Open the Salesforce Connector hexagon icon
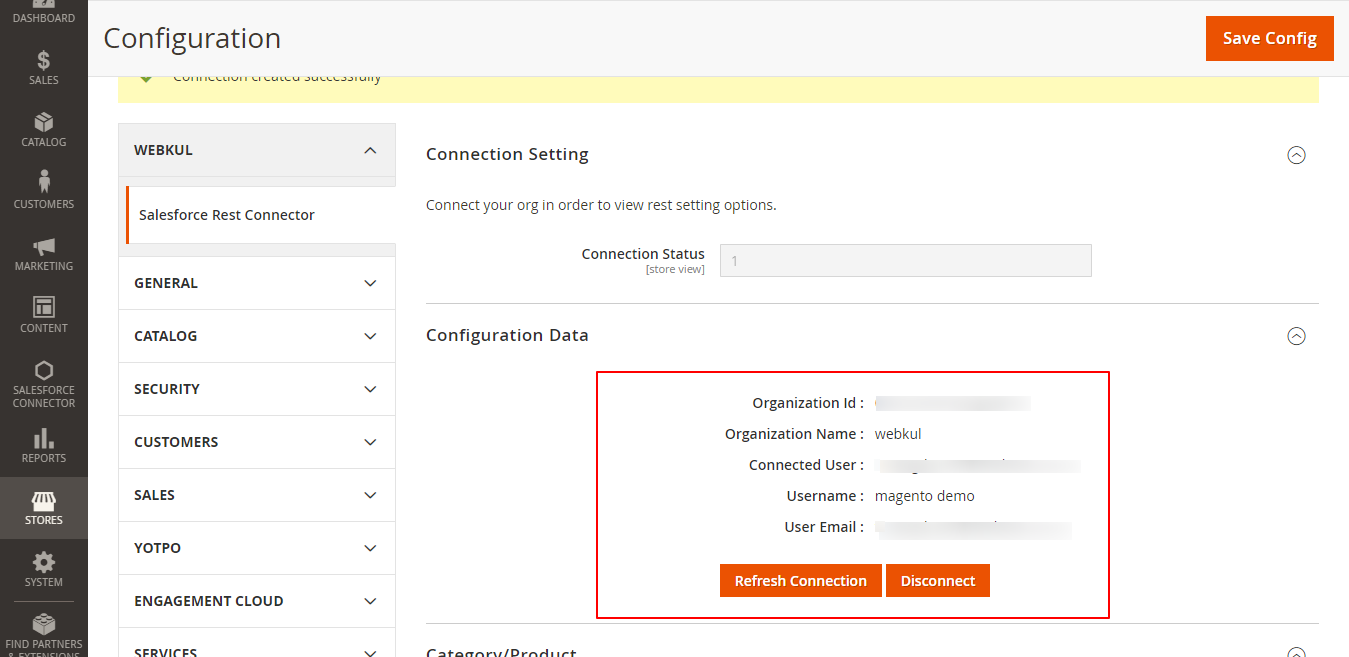The width and height of the screenshot is (1349, 657). pyautogui.click(x=44, y=370)
